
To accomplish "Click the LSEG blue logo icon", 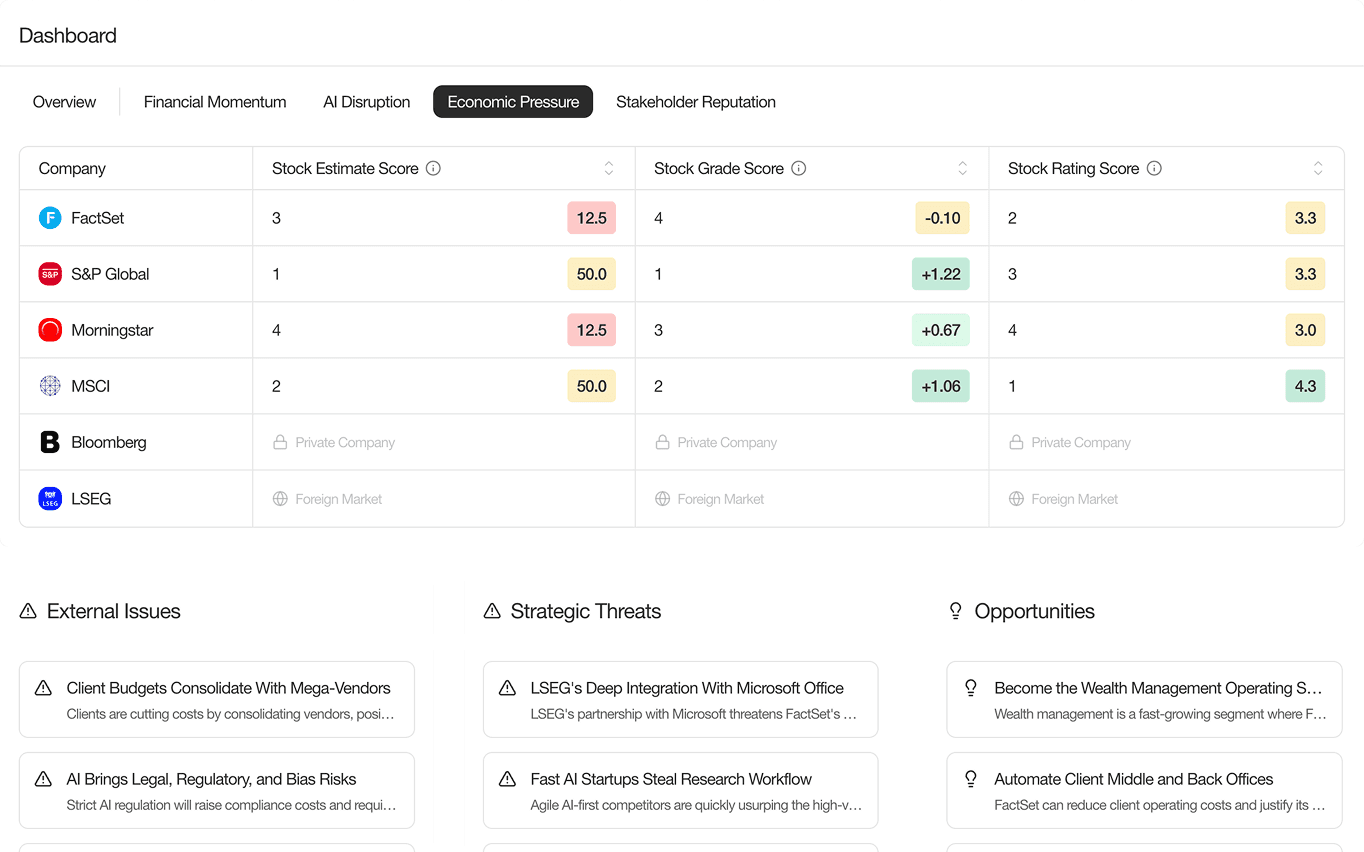I will tap(50, 498).
